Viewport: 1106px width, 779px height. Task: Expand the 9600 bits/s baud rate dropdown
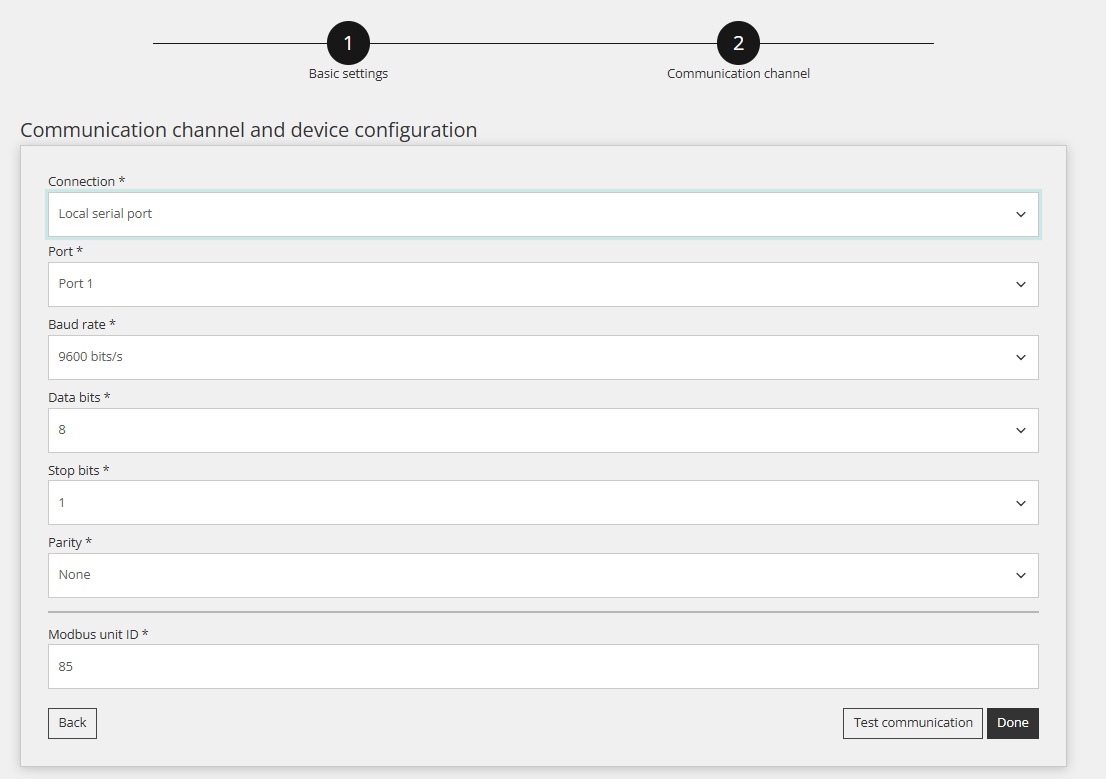[x=543, y=358]
